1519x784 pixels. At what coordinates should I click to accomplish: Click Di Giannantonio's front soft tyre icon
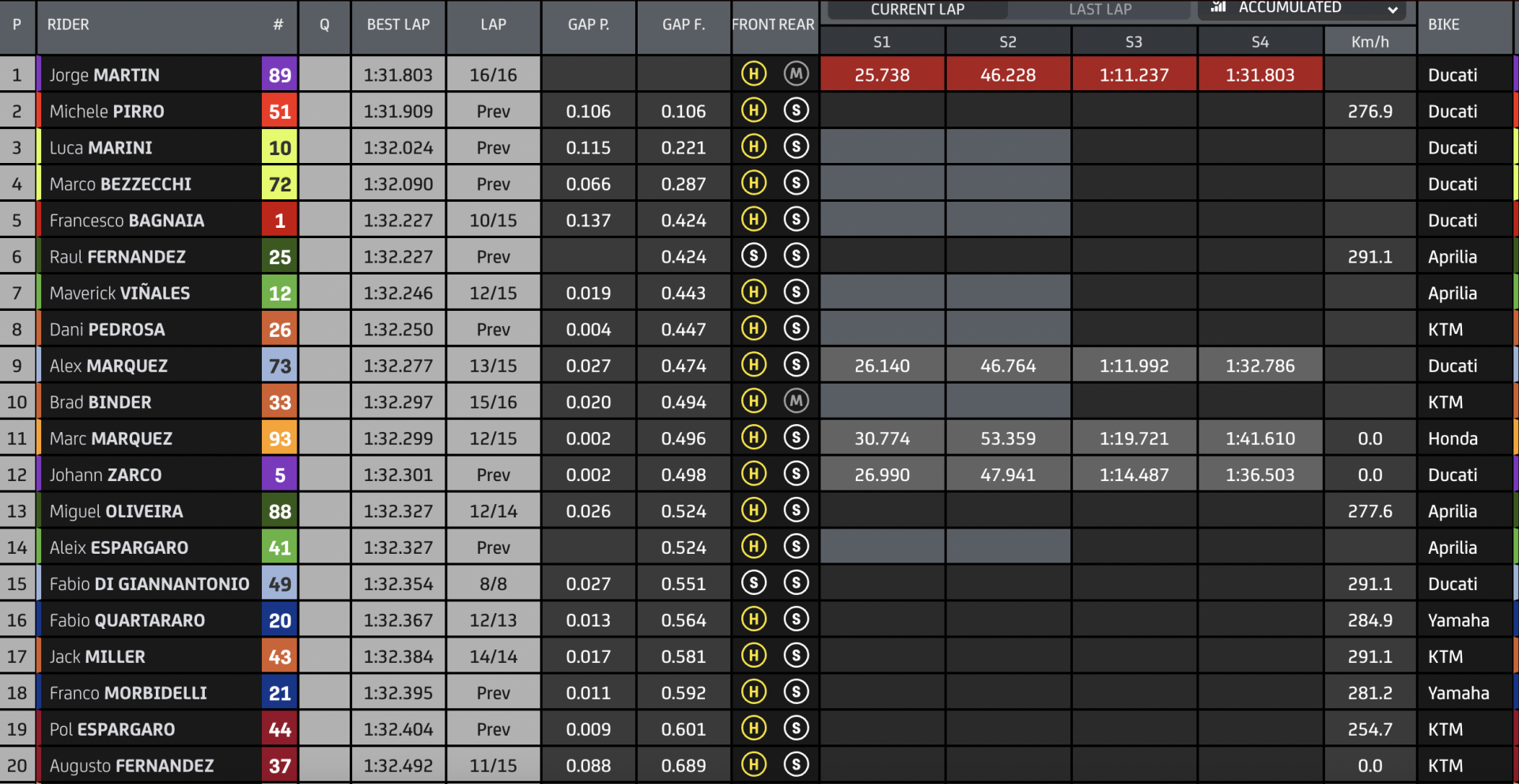[753, 584]
